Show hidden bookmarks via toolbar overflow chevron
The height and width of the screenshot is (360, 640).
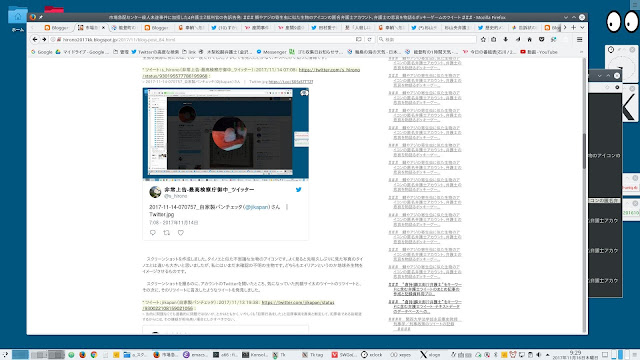(581, 52)
